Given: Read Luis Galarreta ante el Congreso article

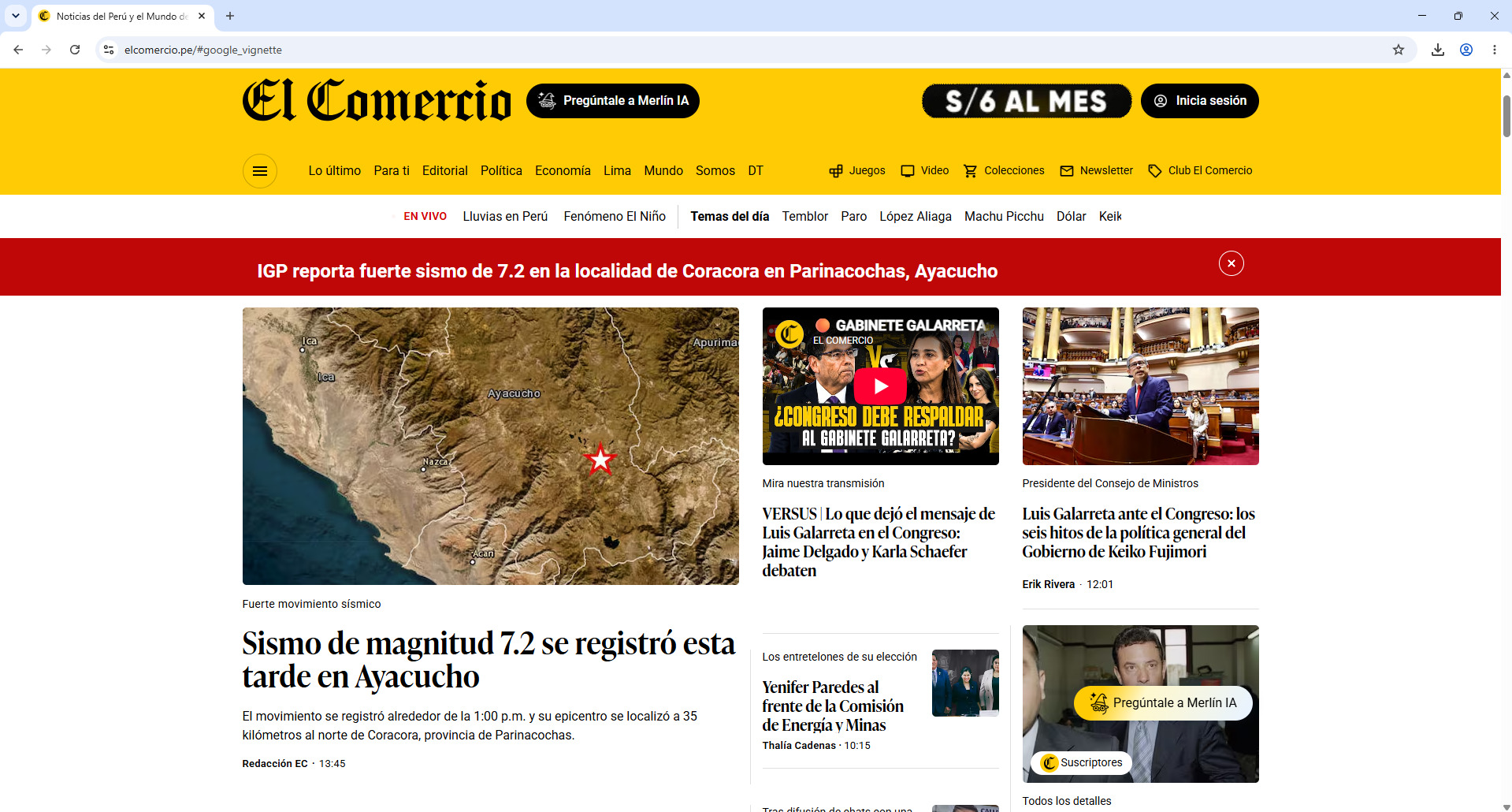Looking at the screenshot, I should (1139, 533).
